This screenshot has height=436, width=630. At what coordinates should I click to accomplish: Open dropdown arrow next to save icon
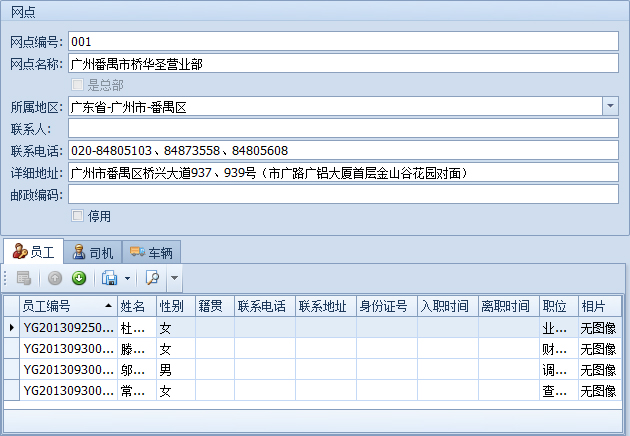(127, 278)
